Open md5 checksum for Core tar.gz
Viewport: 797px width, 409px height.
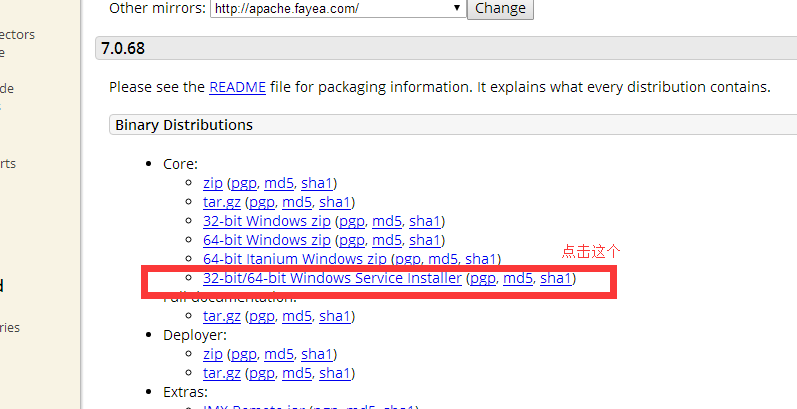coord(297,202)
